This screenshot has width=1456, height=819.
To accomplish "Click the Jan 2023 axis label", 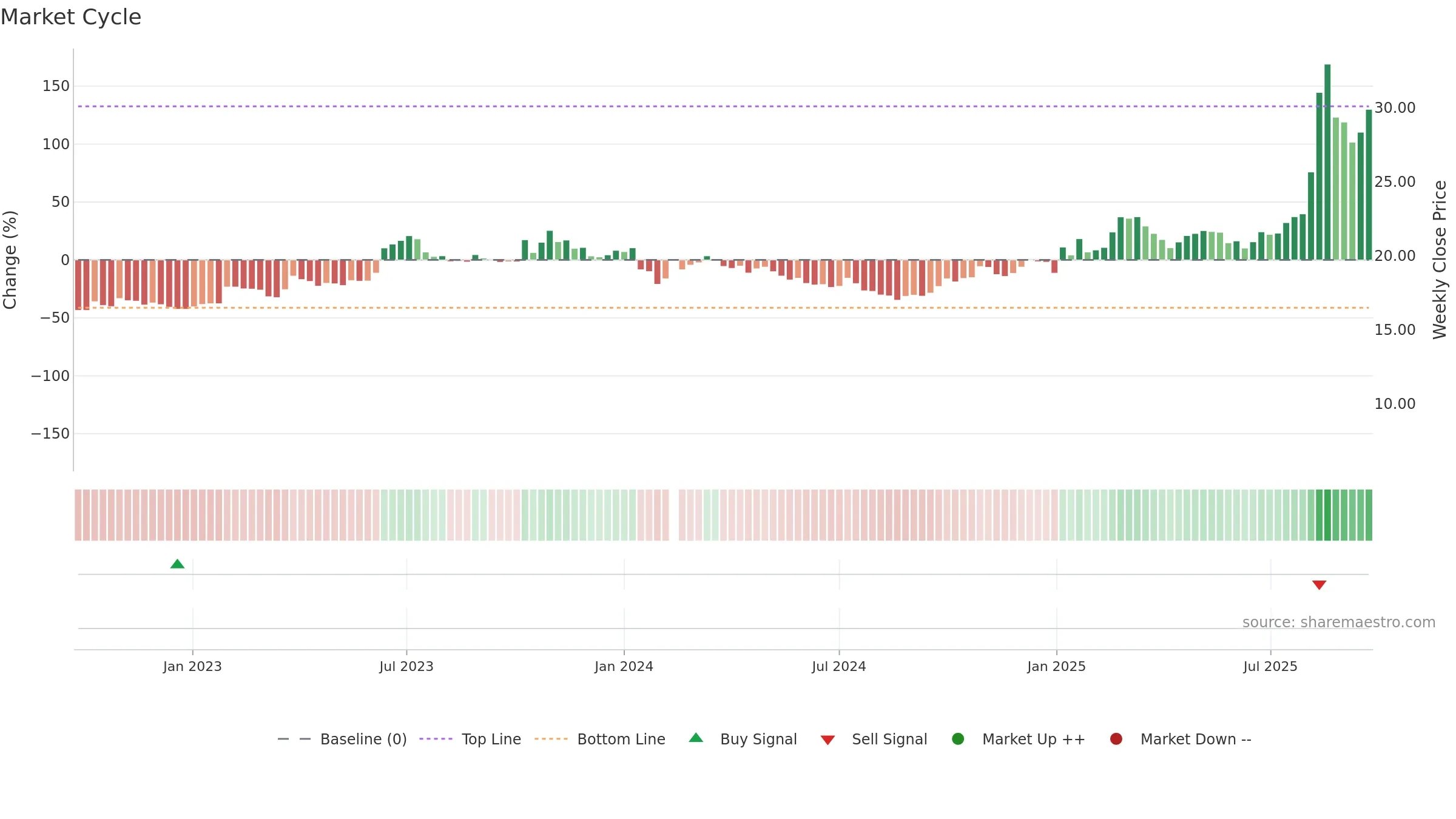I will click(x=192, y=666).
